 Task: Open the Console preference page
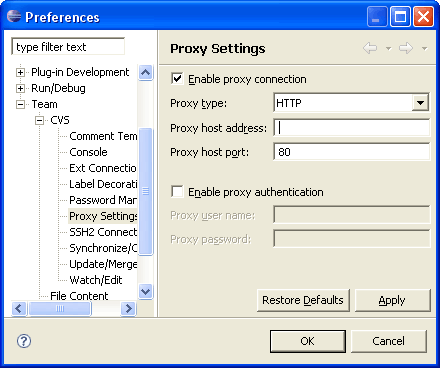[88, 152]
